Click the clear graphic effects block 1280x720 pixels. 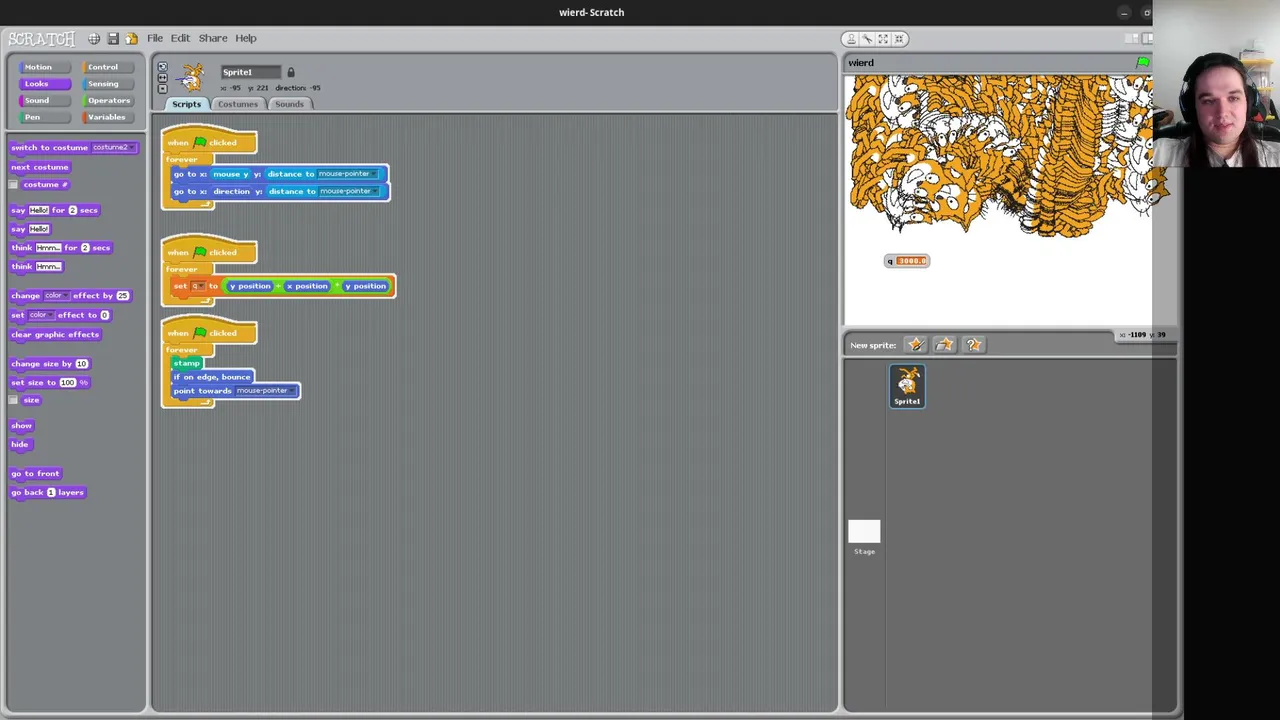tap(55, 335)
